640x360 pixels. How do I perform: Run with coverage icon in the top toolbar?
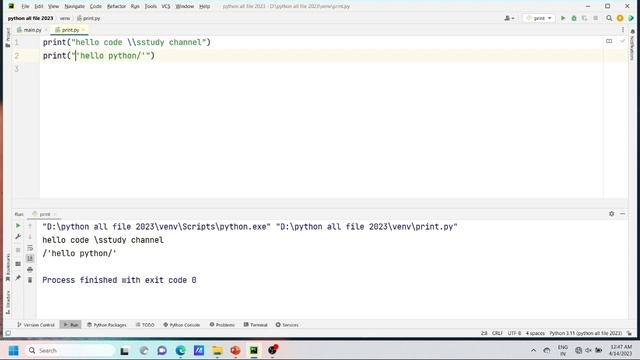(x=584, y=18)
